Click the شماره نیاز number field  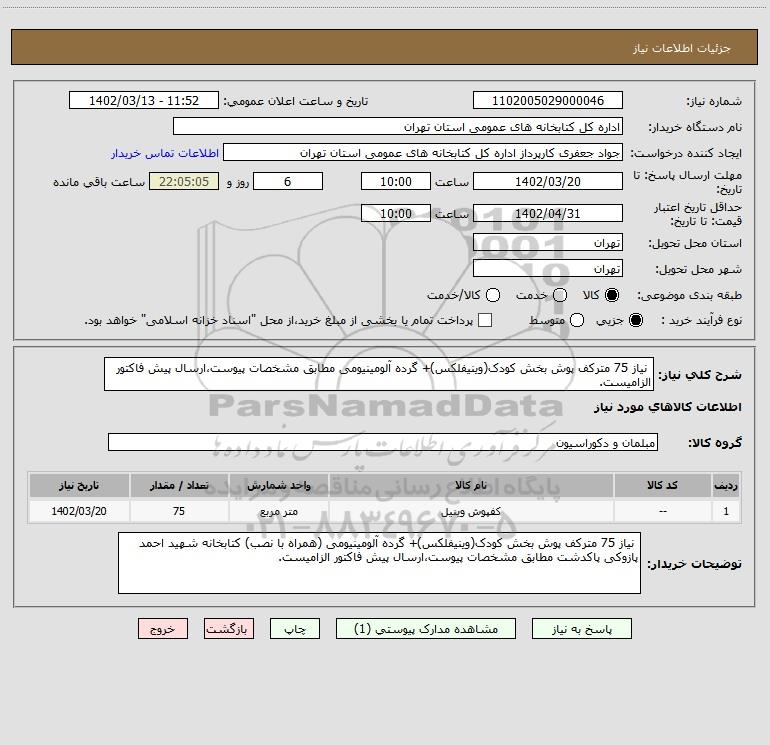pyautogui.click(x=548, y=101)
